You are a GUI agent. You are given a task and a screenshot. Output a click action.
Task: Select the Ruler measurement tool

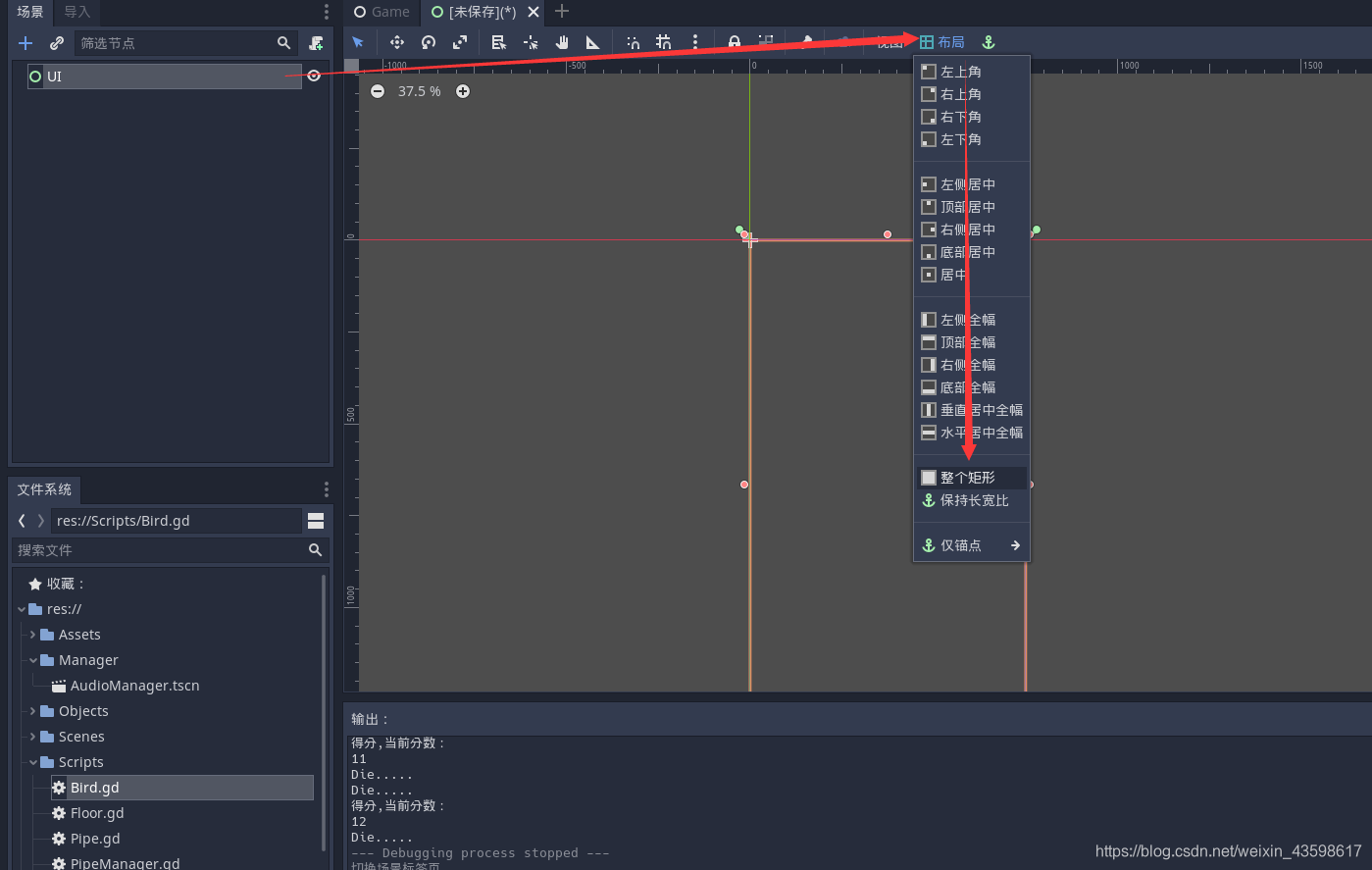tap(593, 42)
